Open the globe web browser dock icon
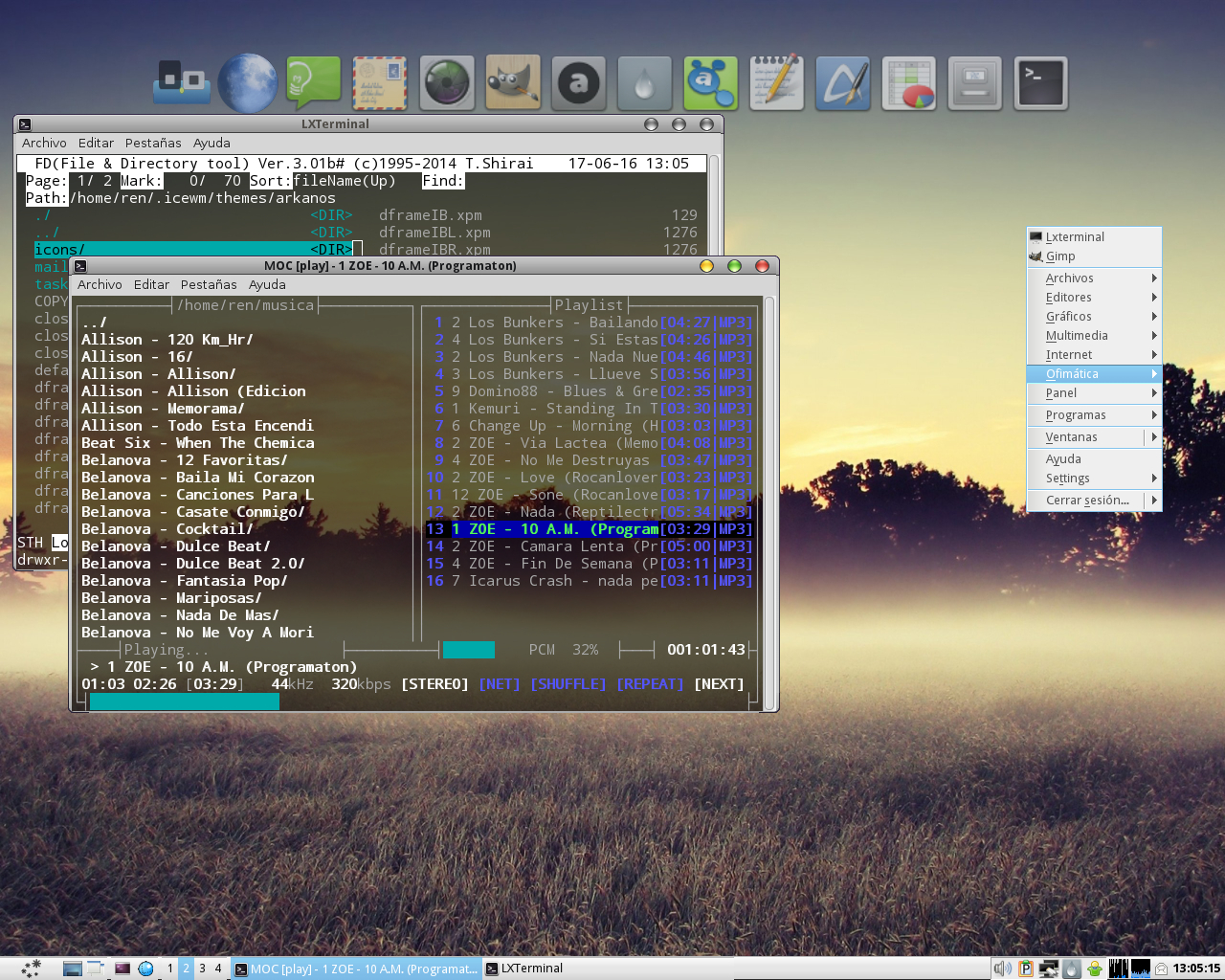 coord(247,83)
